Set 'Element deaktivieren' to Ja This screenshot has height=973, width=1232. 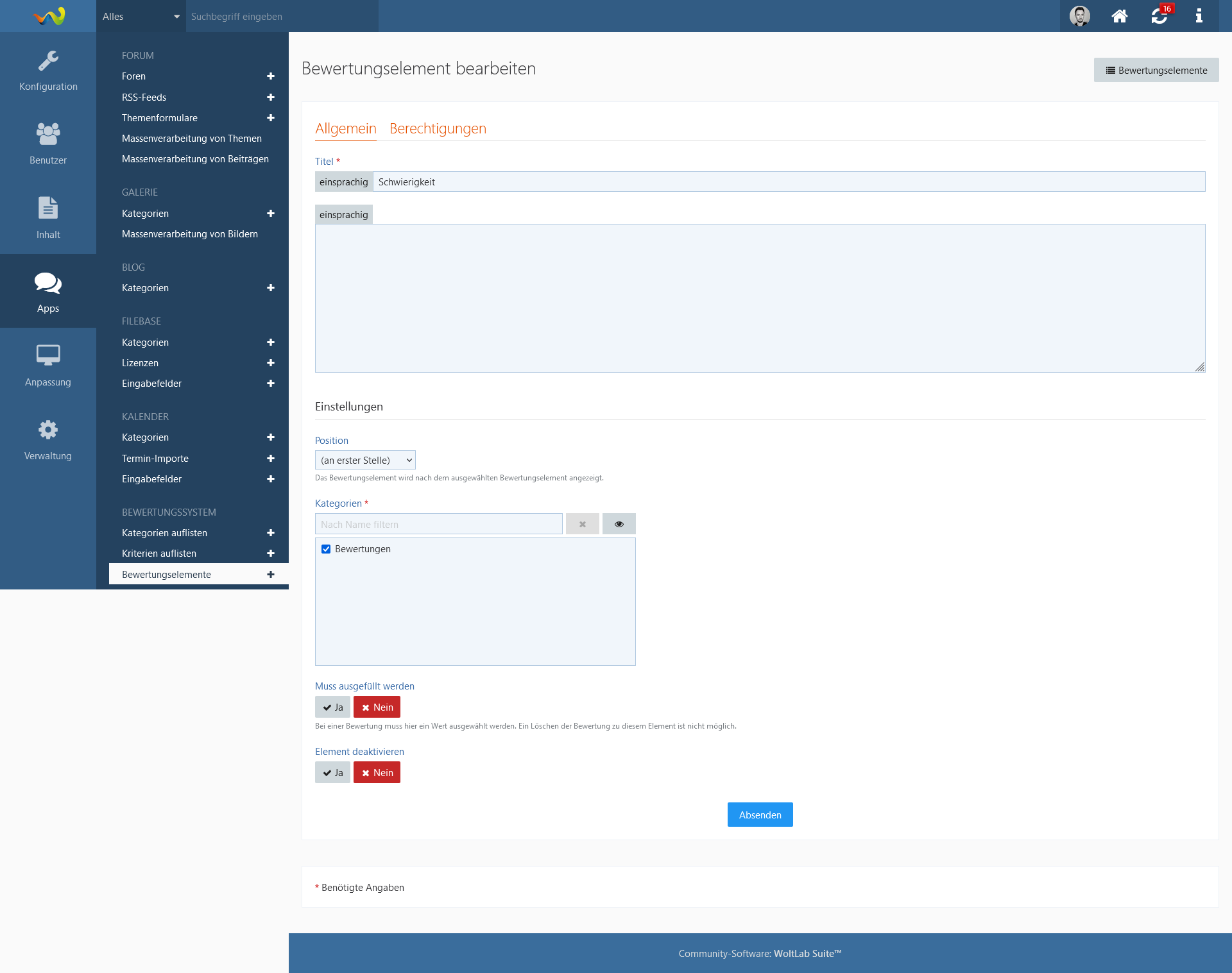click(x=332, y=773)
